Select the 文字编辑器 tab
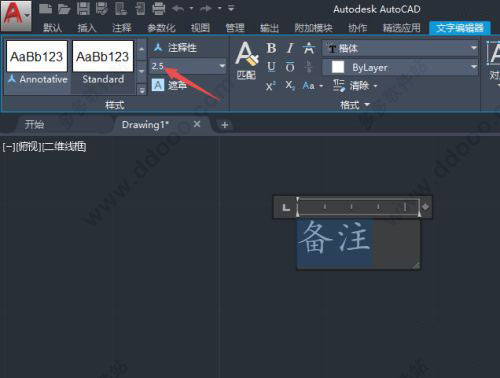Viewport: 500px width, 378px height. tap(460, 28)
